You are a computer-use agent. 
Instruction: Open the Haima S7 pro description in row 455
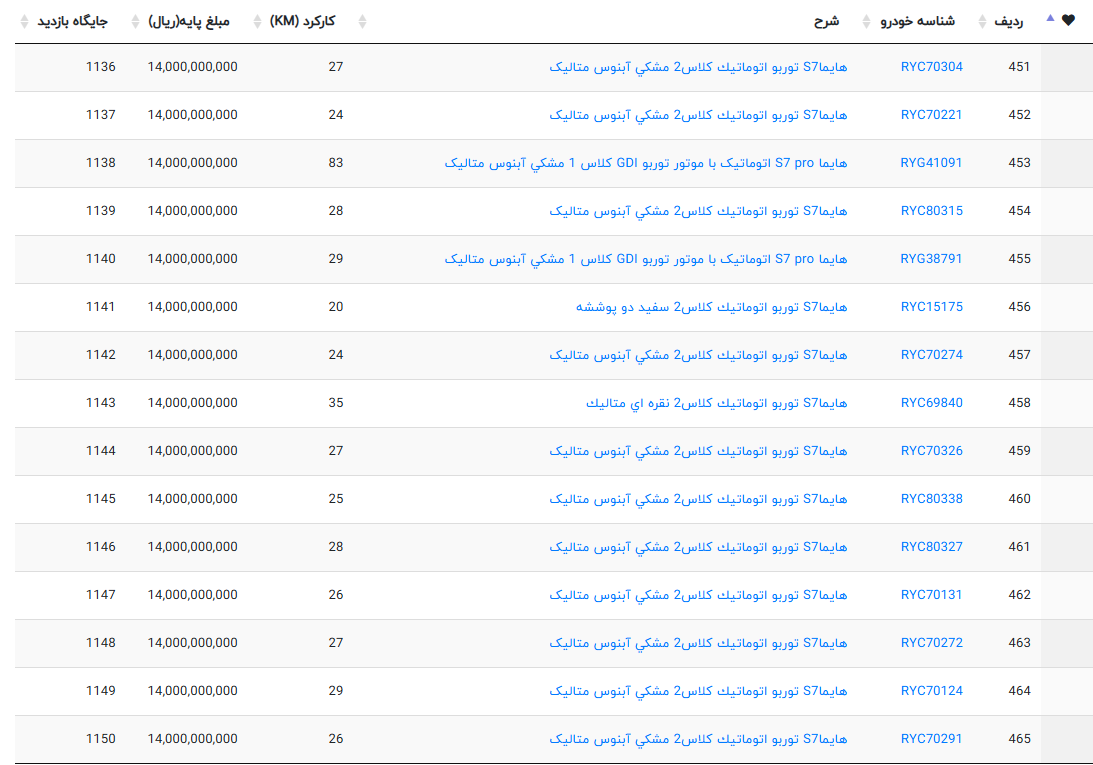(646, 259)
